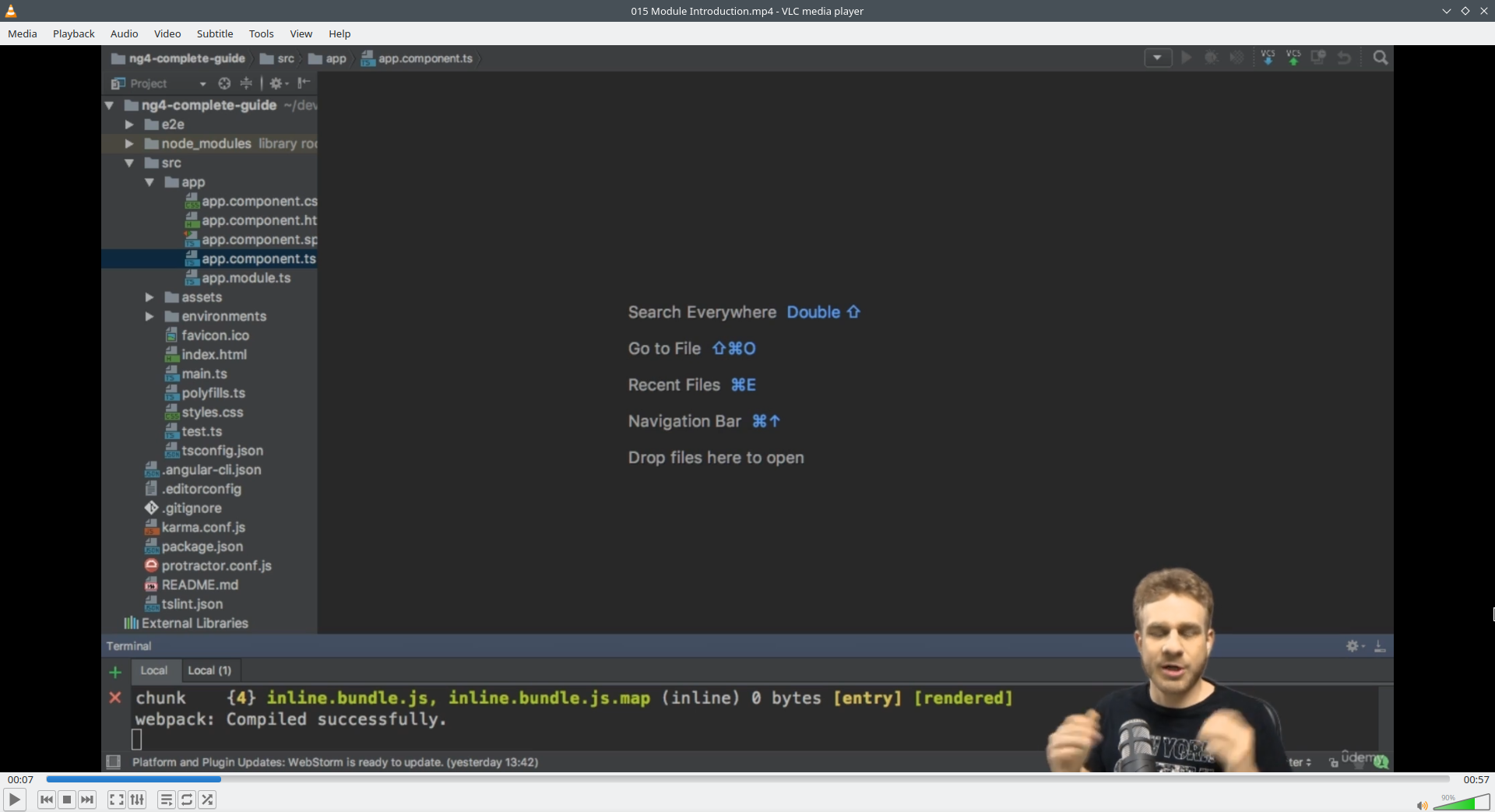The image size is (1495, 812).
Task: Click the VCS update icon with blue arrow
Action: pos(1268,58)
